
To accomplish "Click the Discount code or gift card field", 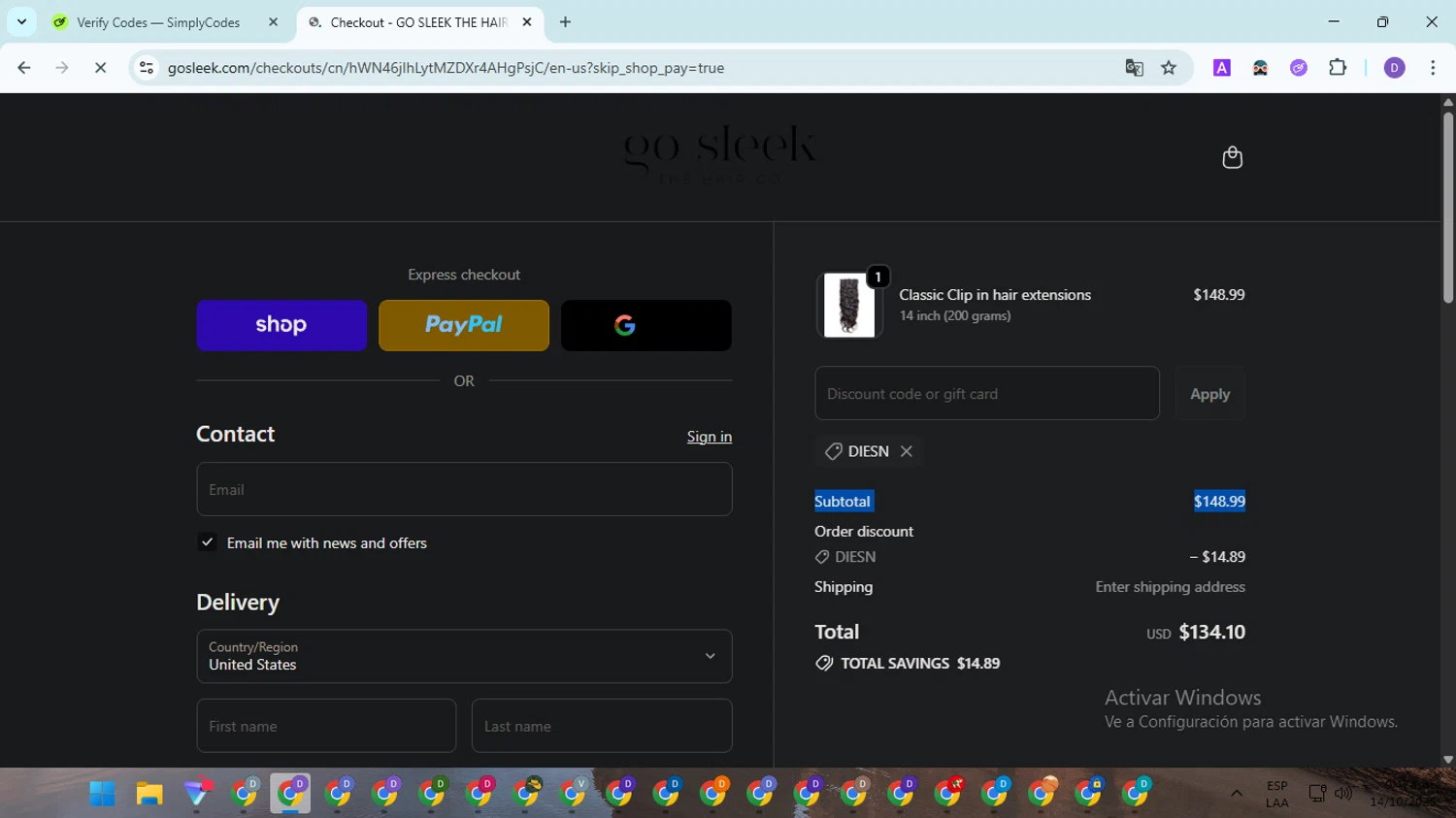I will 987,393.
